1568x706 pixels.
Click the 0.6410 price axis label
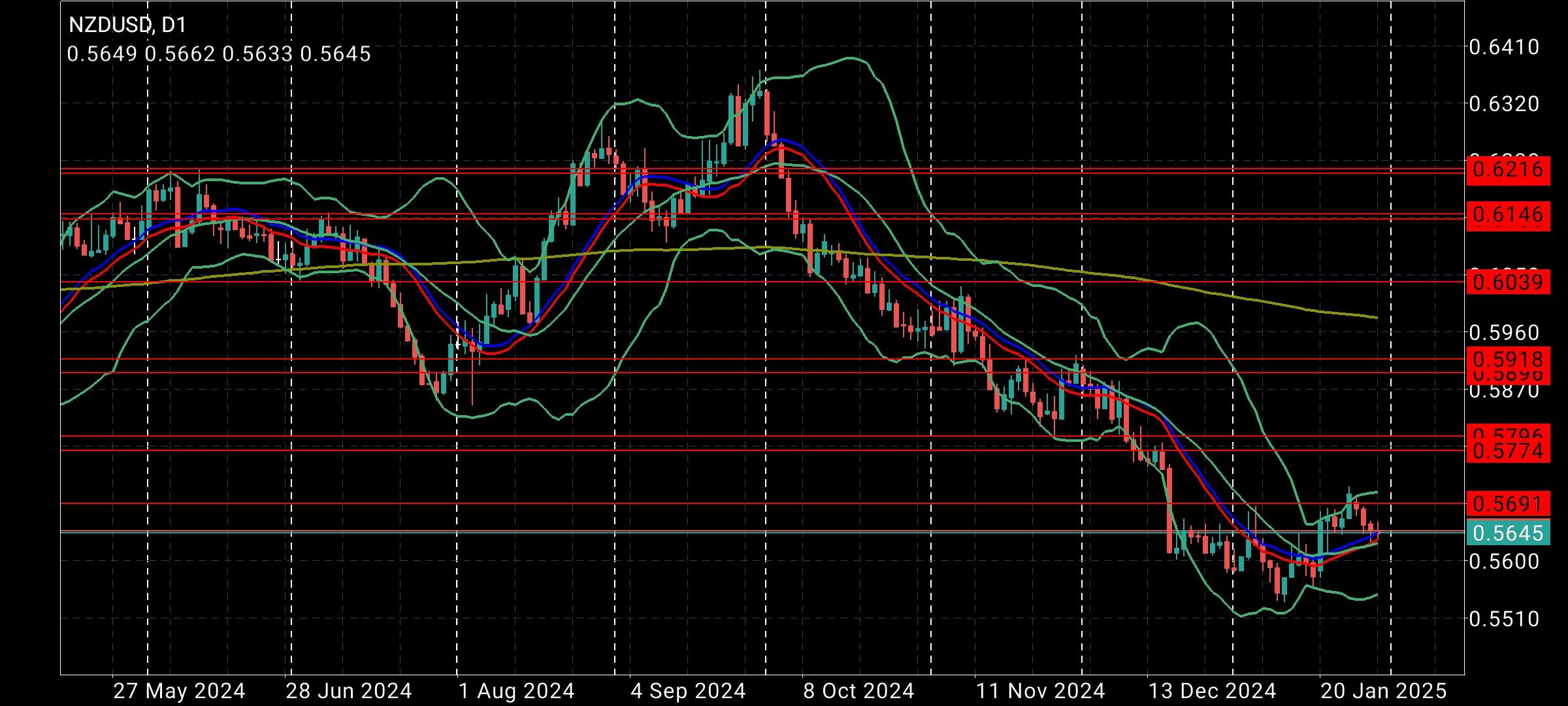pyautogui.click(x=1504, y=47)
